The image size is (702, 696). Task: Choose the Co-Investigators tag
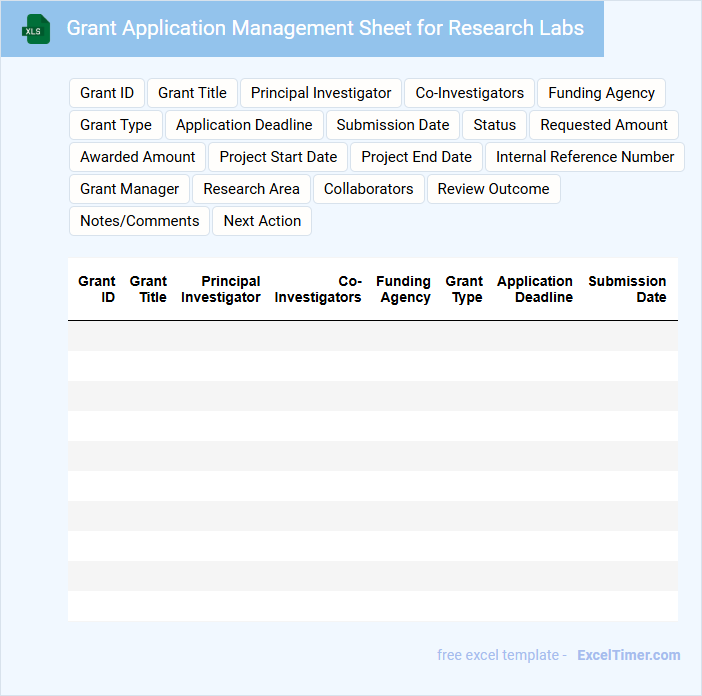(x=469, y=93)
